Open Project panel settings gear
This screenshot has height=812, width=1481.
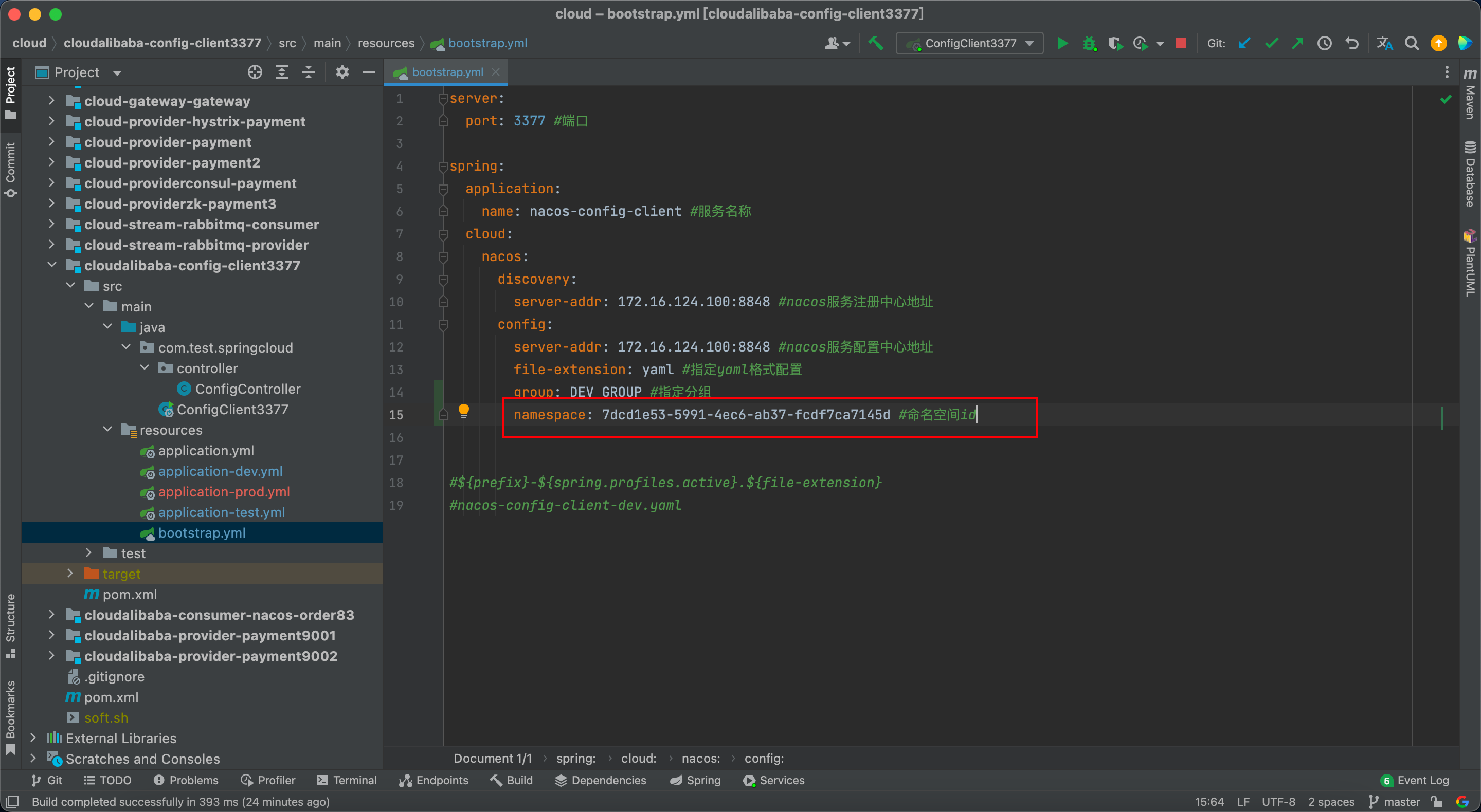click(x=342, y=72)
